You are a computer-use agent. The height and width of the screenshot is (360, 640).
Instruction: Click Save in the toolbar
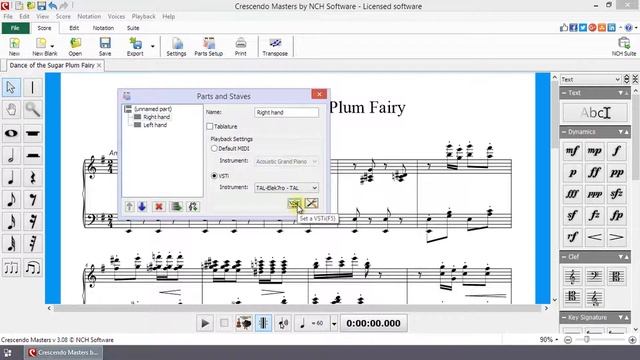tap(105, 47)
